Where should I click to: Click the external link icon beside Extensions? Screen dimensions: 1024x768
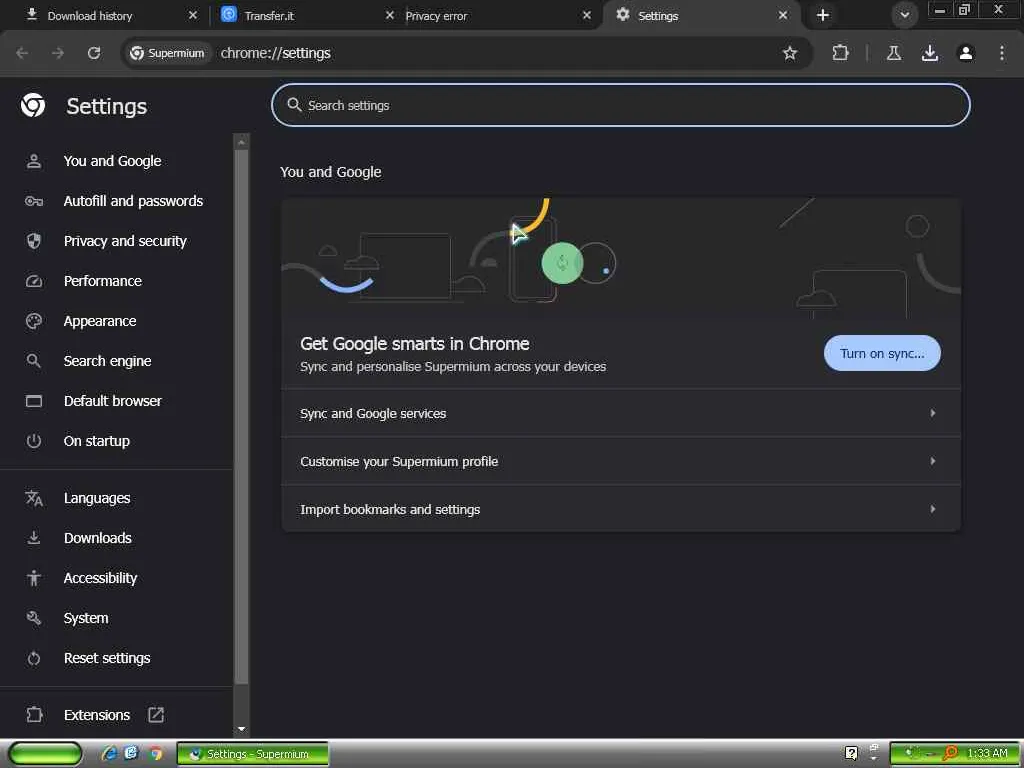(x=156, y=715)
